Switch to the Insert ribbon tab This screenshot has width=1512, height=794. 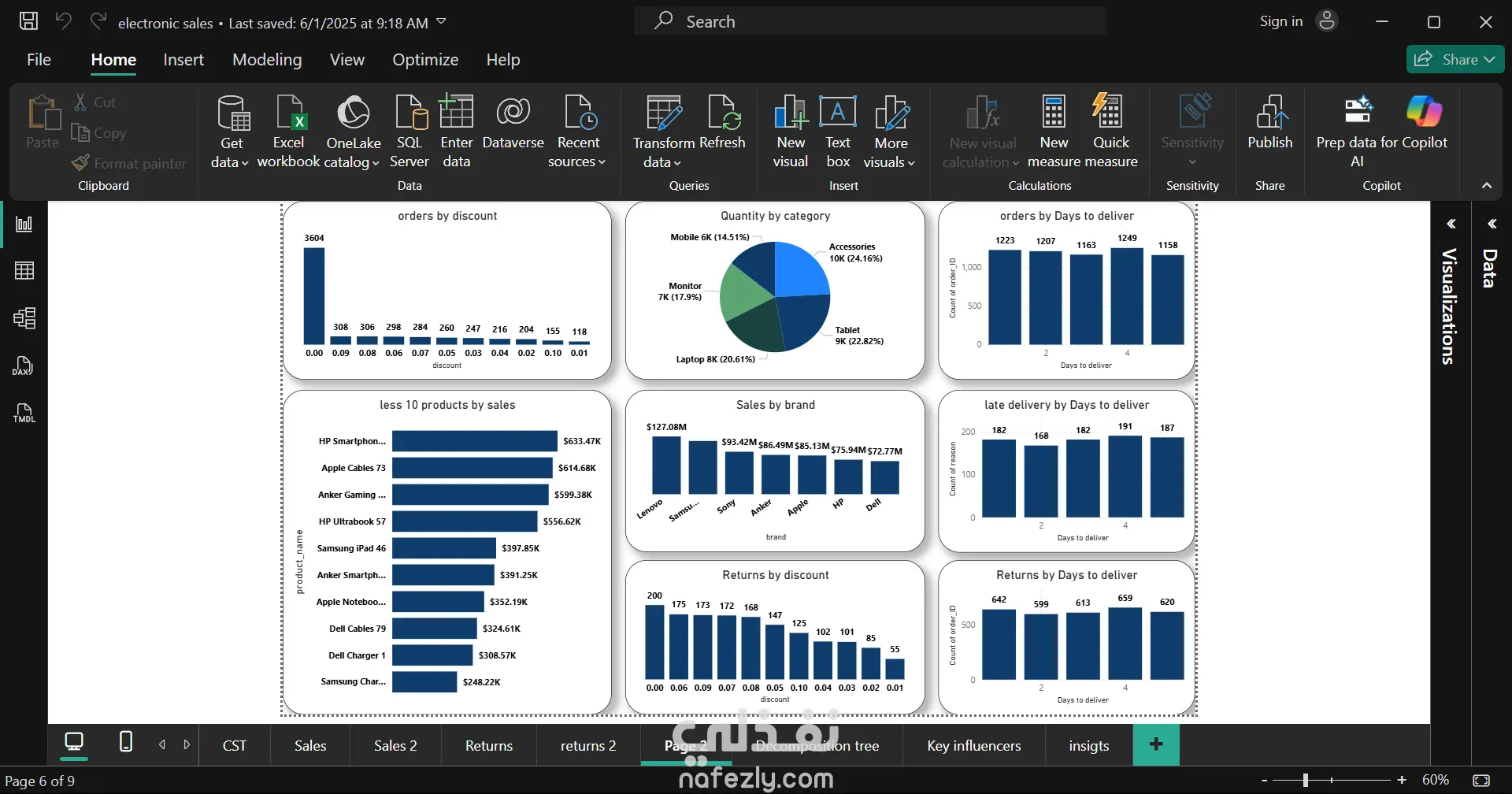[183, 60]
